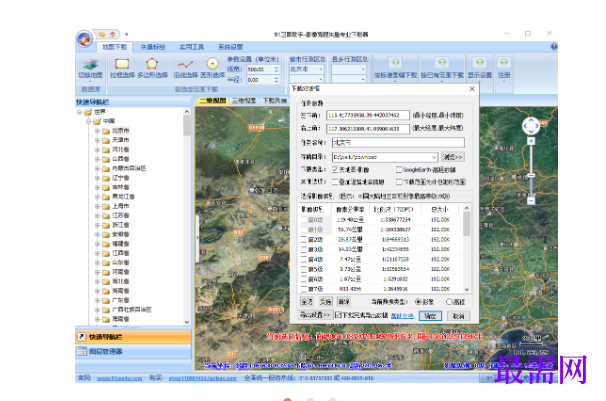This screenshot has height=401, width=606.
Task: Click the 全选 select all button
Action: point(307,302)
